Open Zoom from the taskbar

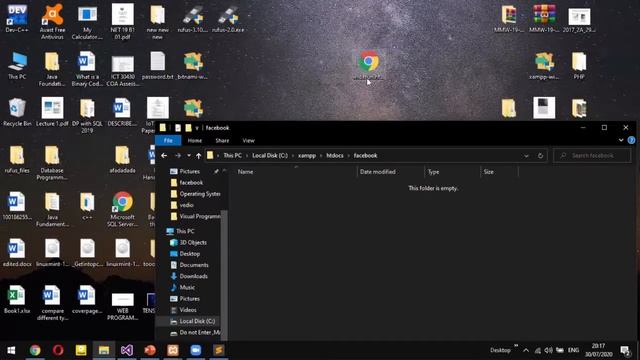click(x=196, y=350)
